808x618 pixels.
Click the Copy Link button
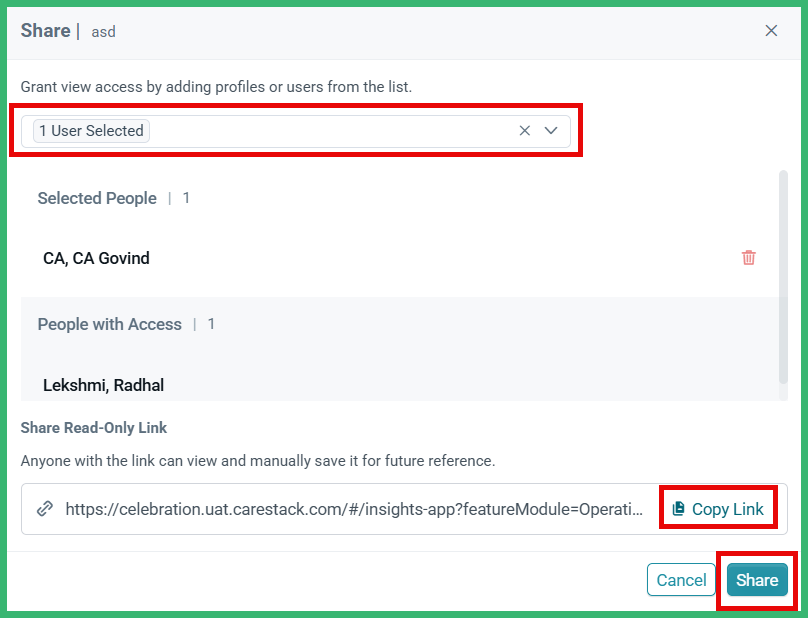(718, 508)
